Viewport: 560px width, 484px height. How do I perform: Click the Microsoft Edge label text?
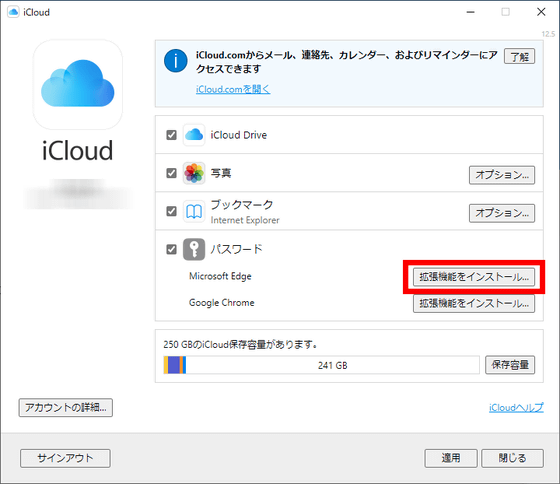click(x=220, y=276)
